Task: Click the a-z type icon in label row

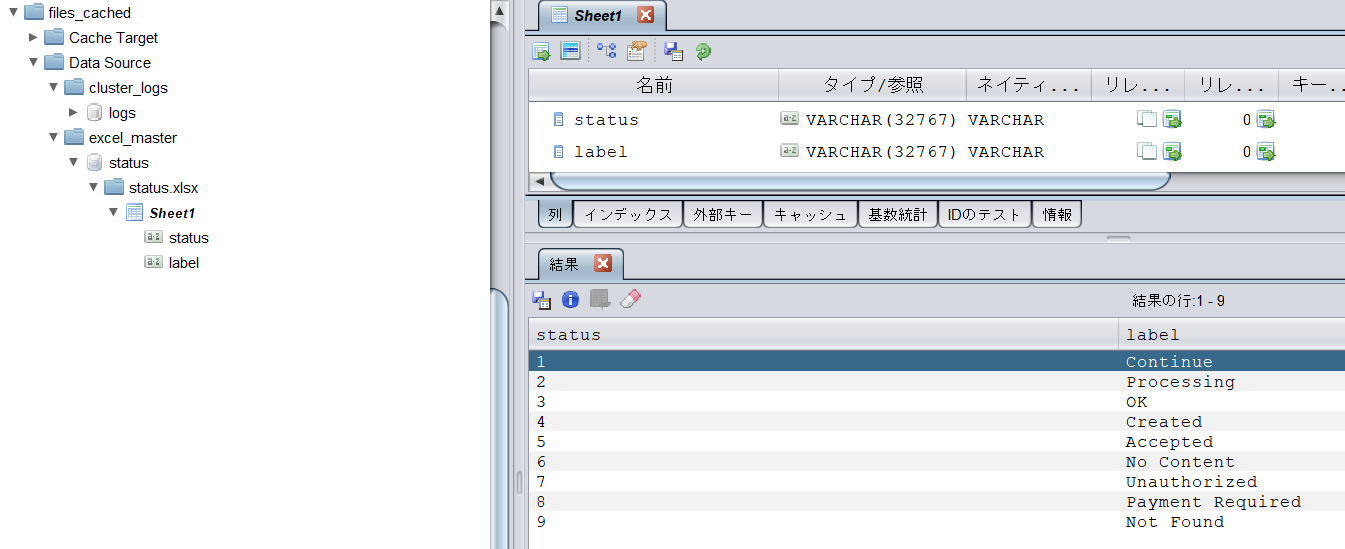Action: point(789,151)
